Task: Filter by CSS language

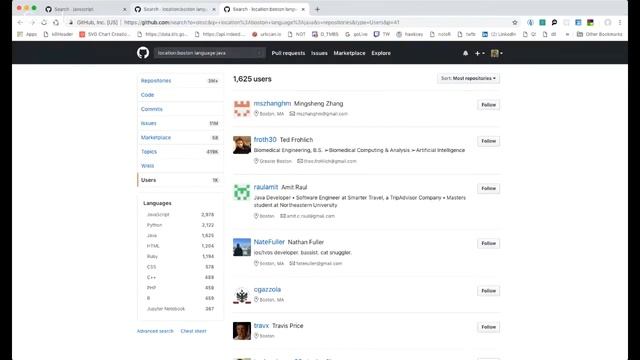Action: click(180, 267)
